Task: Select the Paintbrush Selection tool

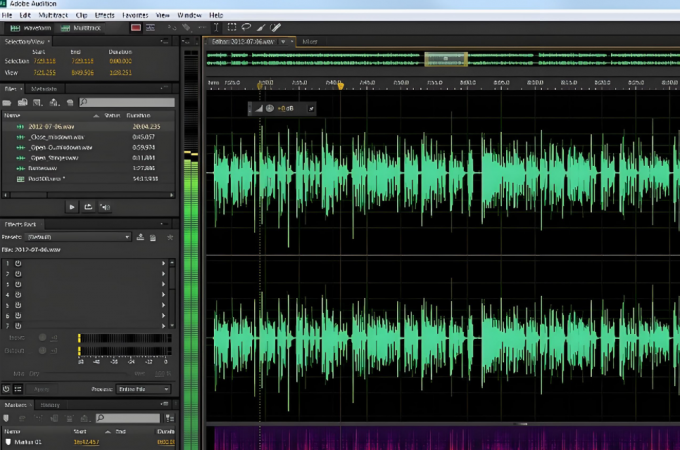Action: (261, 28)
